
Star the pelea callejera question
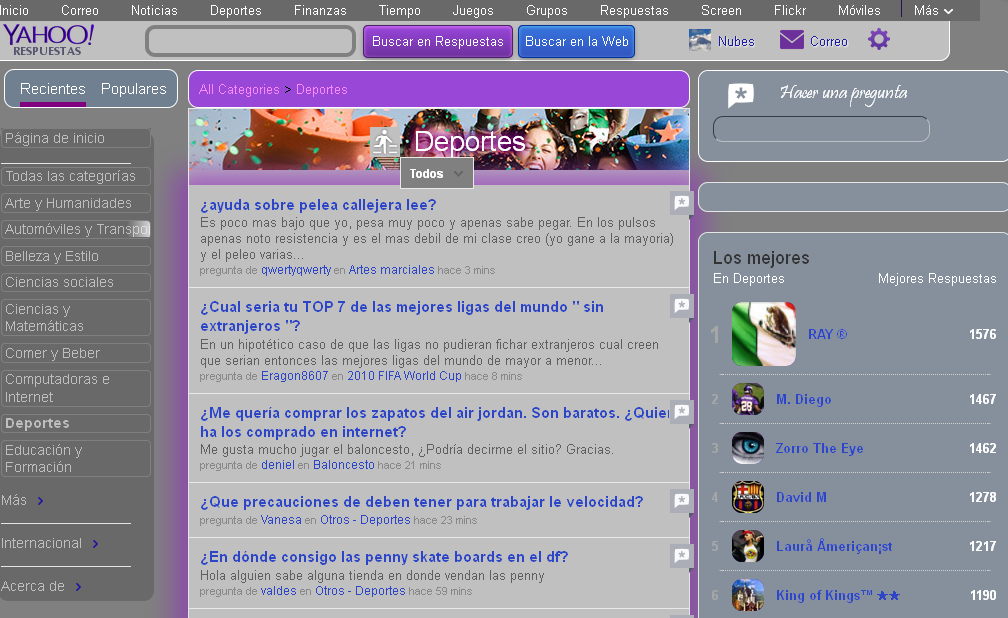click(681, 203)
